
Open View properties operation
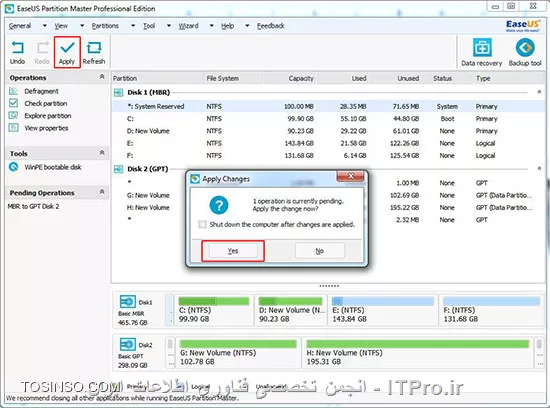46,128
